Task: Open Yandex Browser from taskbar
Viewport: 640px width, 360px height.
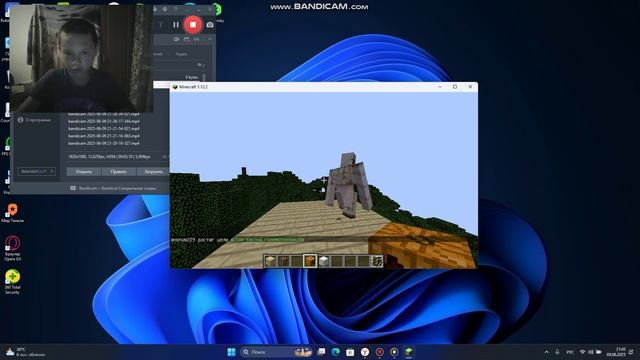Action: (x=365, y=352)
